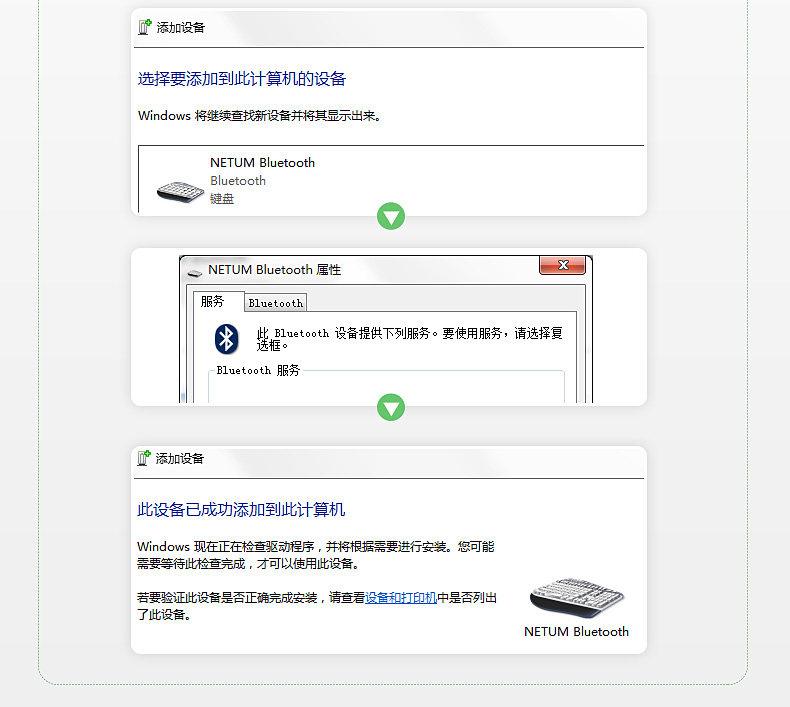Click the Bluetooth logo in the properties dialog
Viewport: 790px width, 707px height.
226,339
